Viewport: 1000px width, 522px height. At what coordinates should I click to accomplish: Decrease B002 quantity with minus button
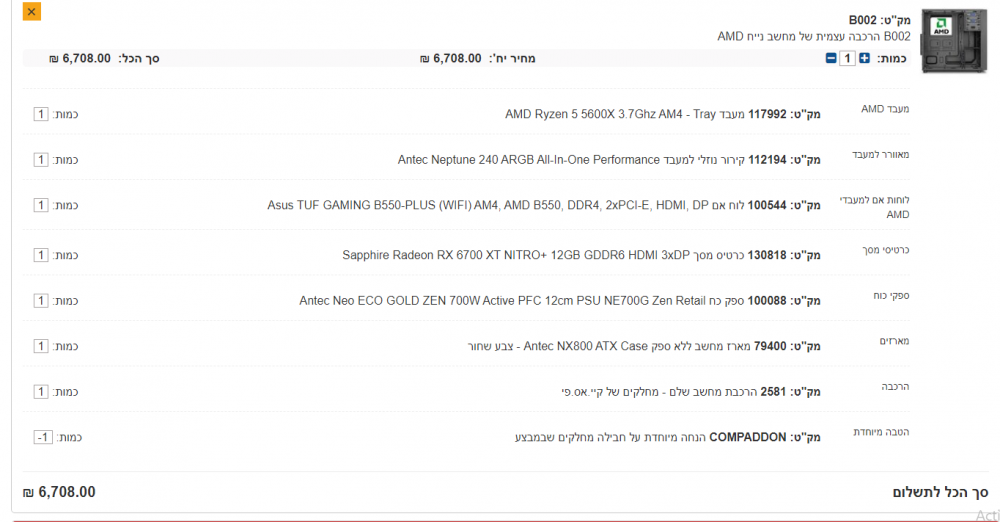click(x=831, y=58)
